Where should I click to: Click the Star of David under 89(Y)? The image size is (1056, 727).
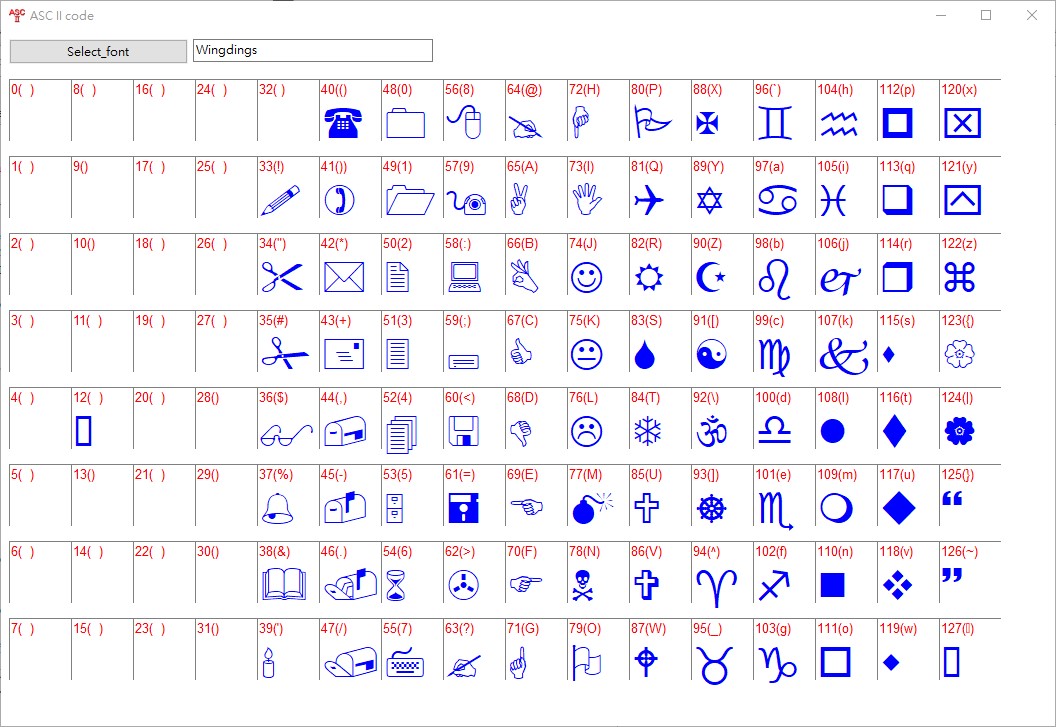pyautogui.click(x=709, y=200)
